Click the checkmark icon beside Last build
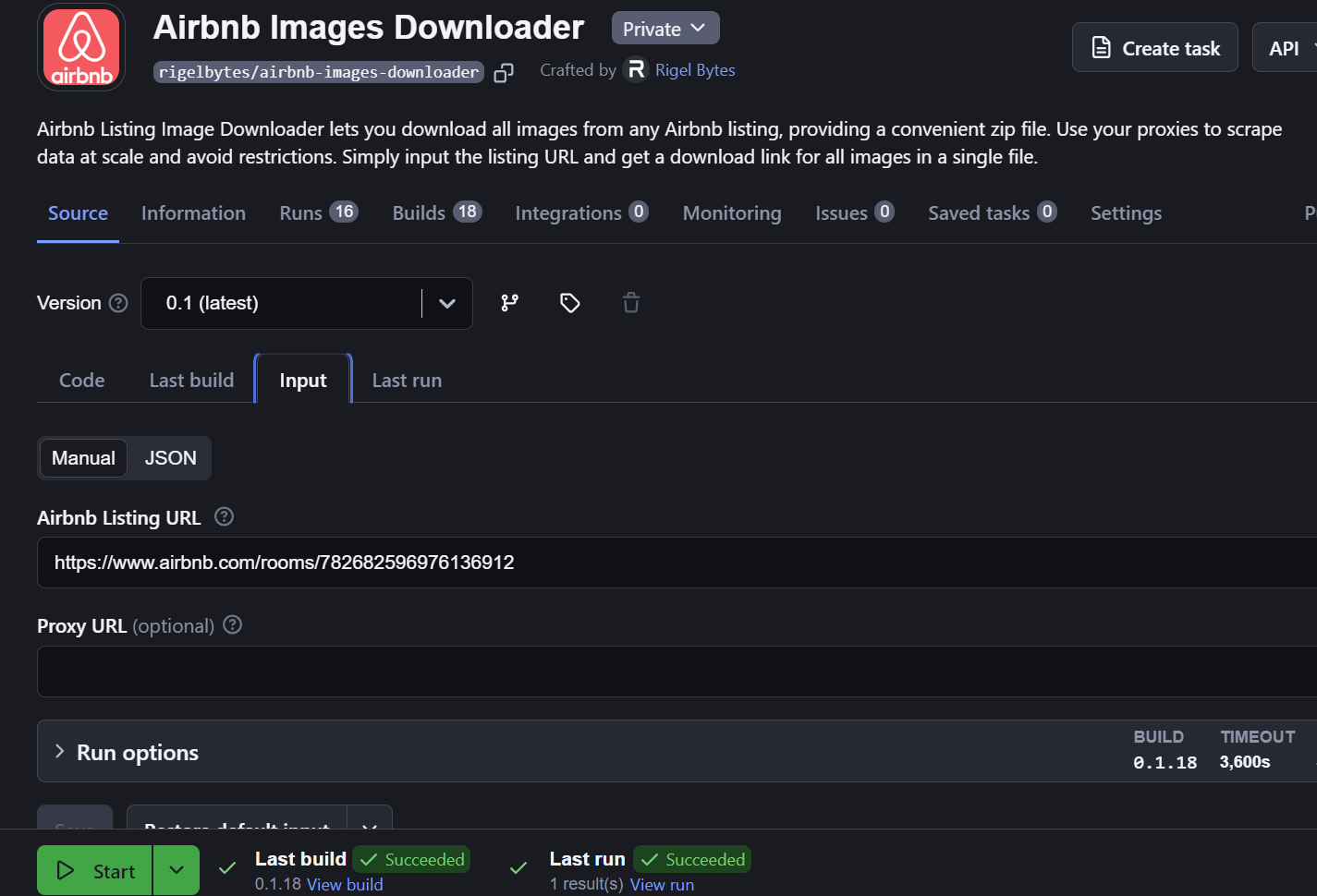Screen dimensions: 1317x896 [x=227, y=868]
